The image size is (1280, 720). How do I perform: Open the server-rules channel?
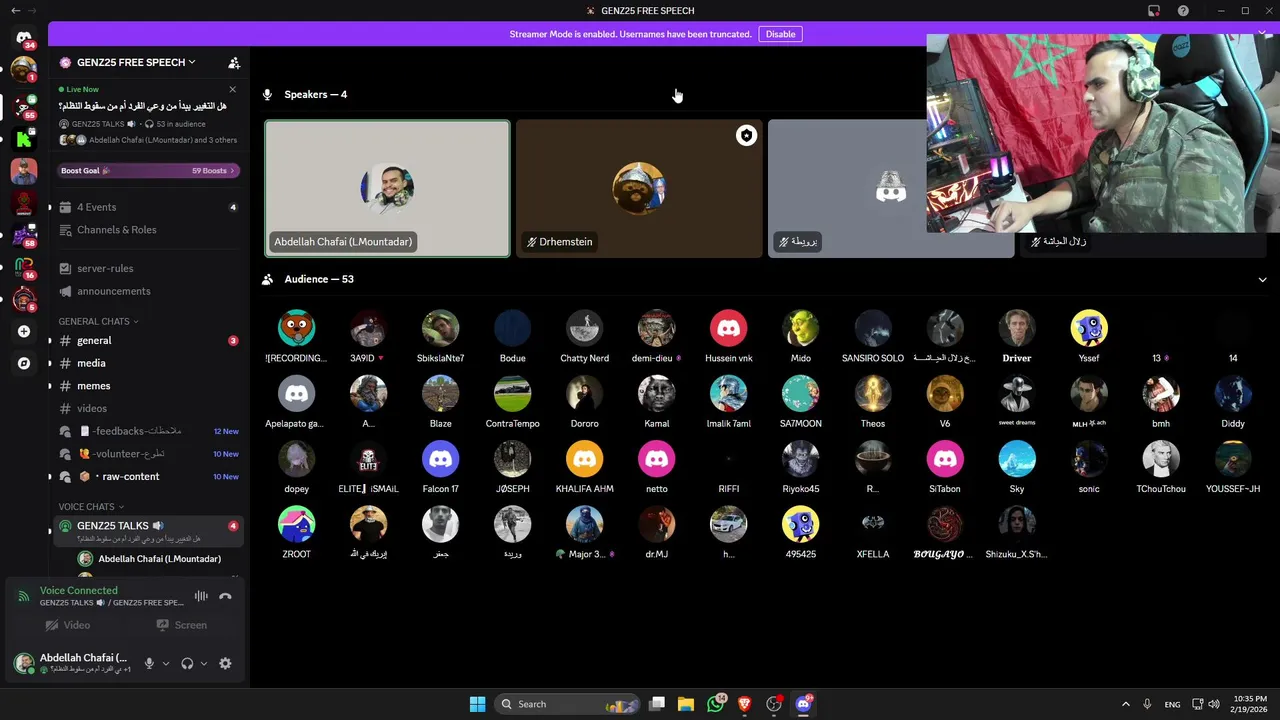[x=148, y=268]
